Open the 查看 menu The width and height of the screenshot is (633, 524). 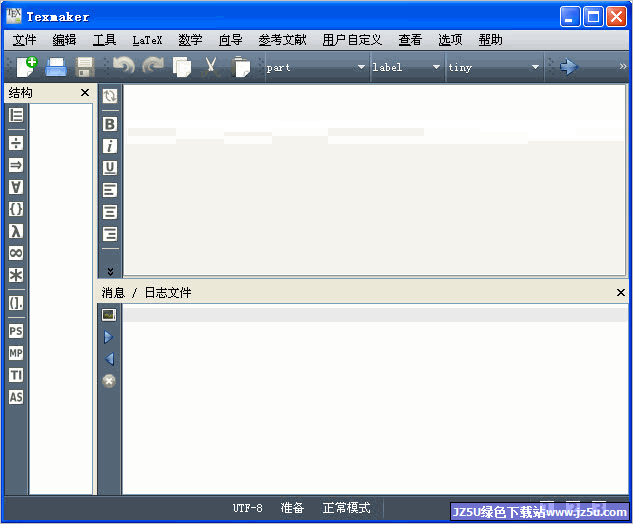point(410,40)
